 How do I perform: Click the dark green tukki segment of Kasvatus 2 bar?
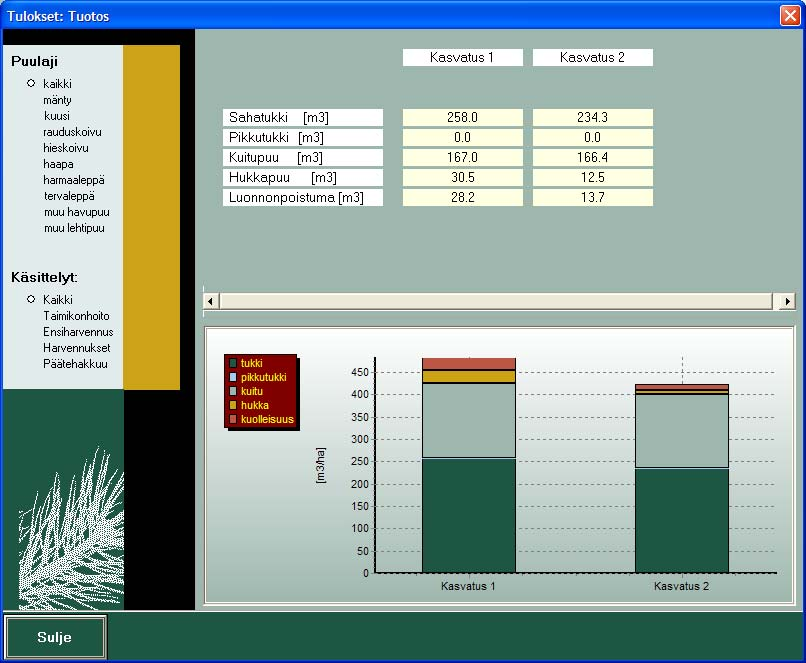pyautogui.click(x=682, y=521)
